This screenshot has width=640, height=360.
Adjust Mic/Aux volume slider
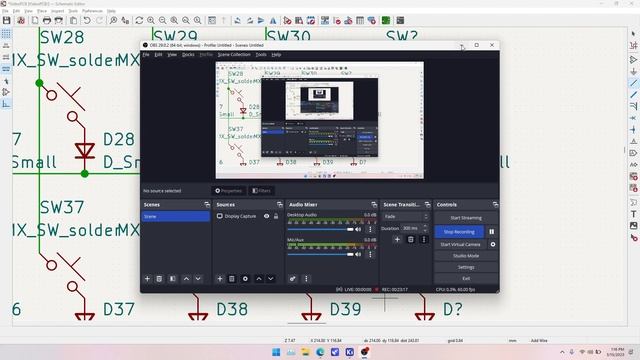(x=320, y=254)
